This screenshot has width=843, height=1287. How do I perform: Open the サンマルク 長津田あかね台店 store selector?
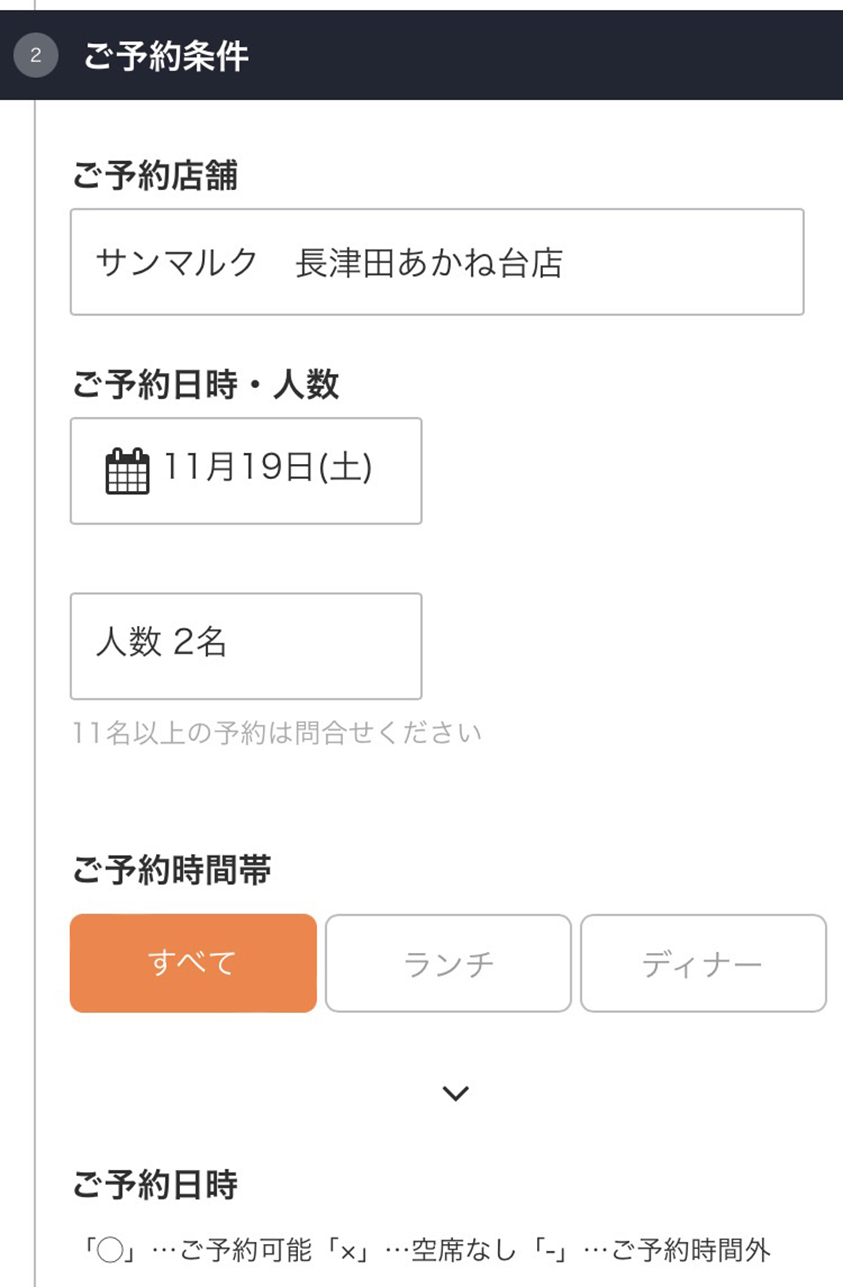tap(437, 262)
